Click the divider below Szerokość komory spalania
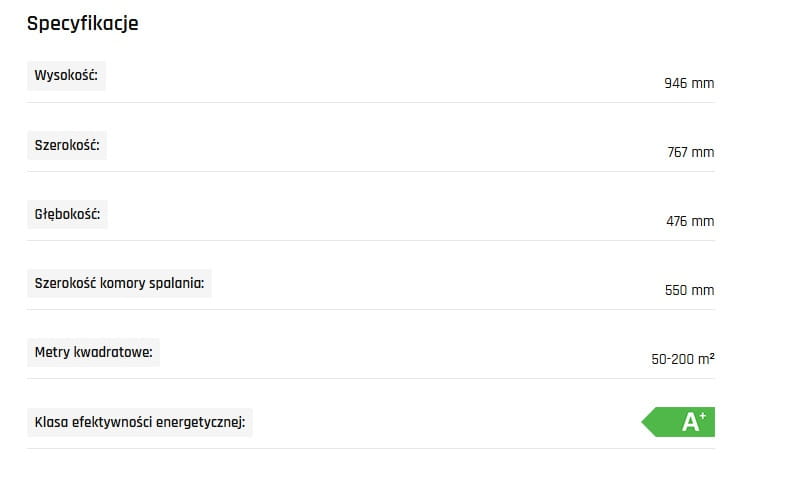The width and height of the screenshot is (790, 478). tap(370, 309)
